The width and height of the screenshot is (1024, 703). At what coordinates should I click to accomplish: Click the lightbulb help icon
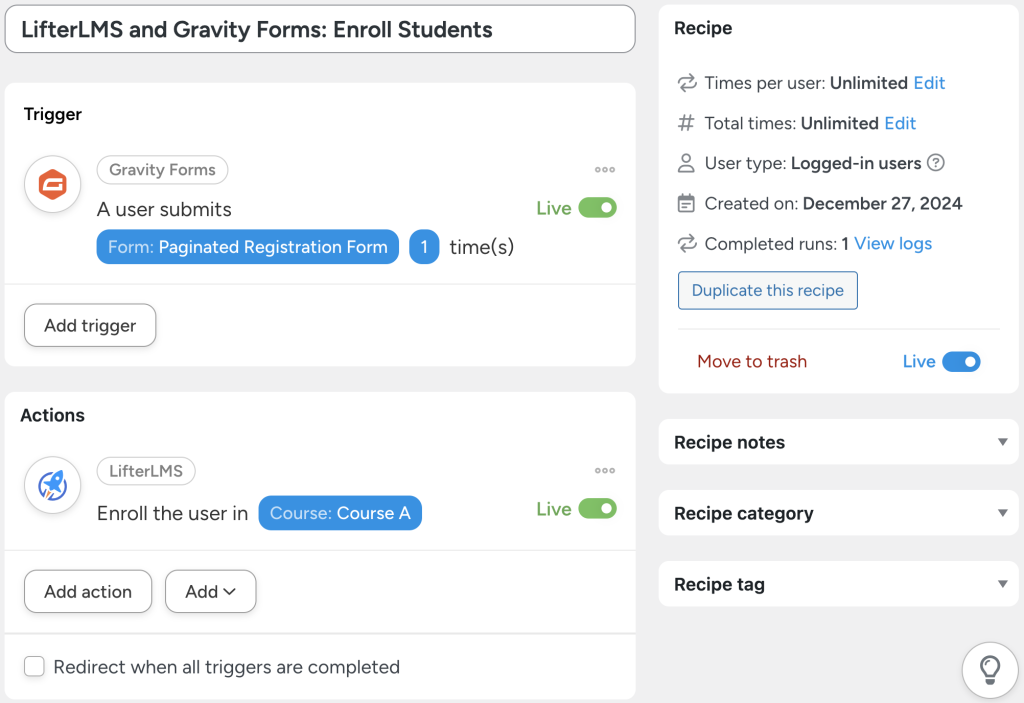pyautogui.click(x=989, y=670)
